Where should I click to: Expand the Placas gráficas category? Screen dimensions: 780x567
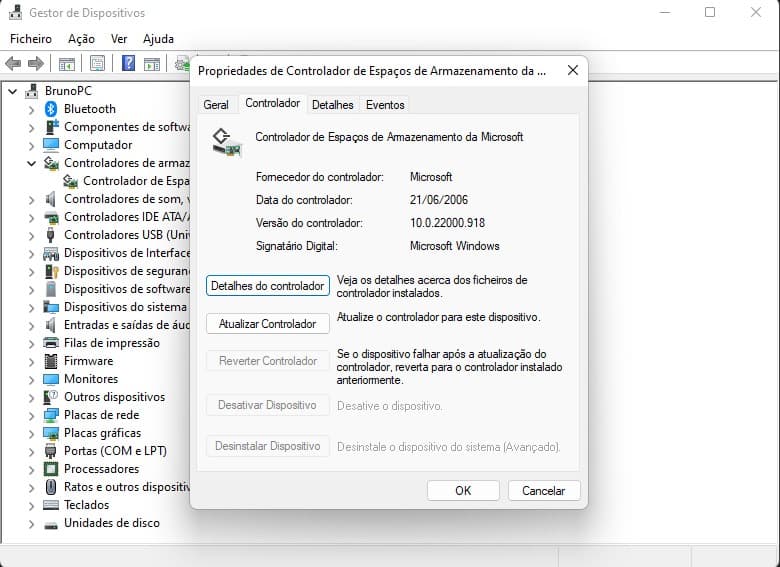pyautogui.click(x=31, y=434)
